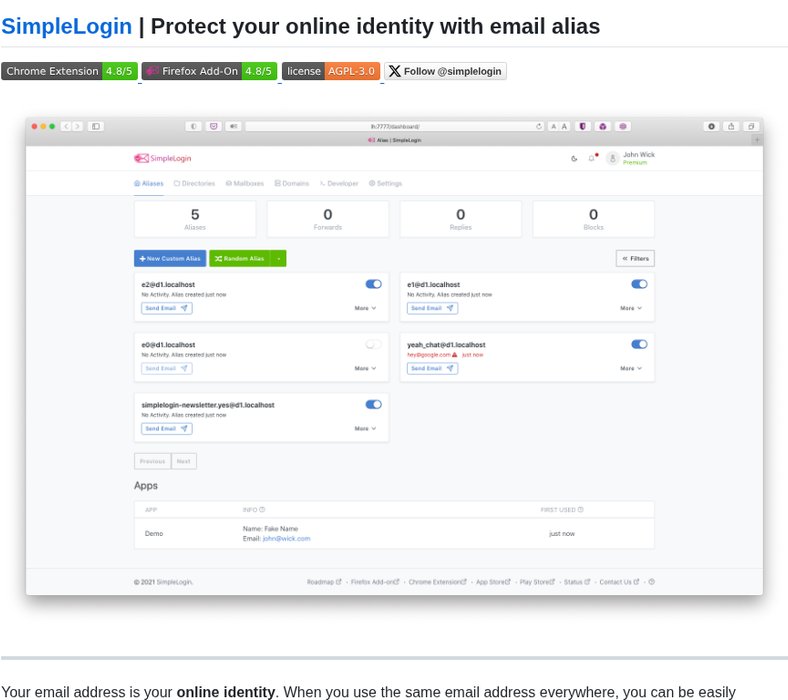Viewport: 788px width, 700px height.
Task: Open the SimpleLogin heading link
Action: coord(66,27)
